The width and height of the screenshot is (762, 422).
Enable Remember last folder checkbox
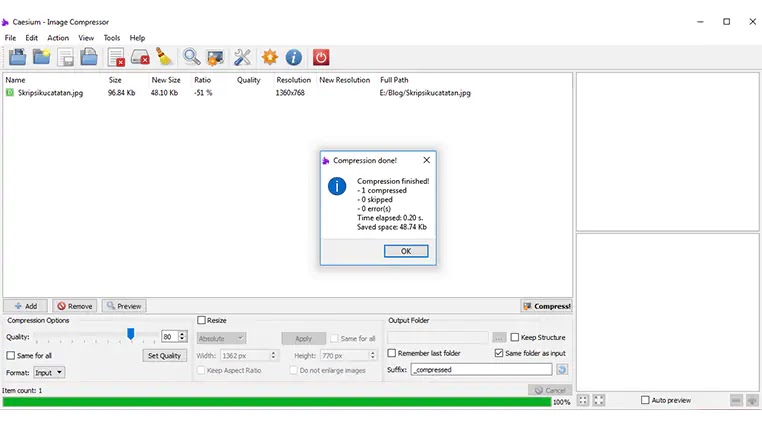point(392,353)
